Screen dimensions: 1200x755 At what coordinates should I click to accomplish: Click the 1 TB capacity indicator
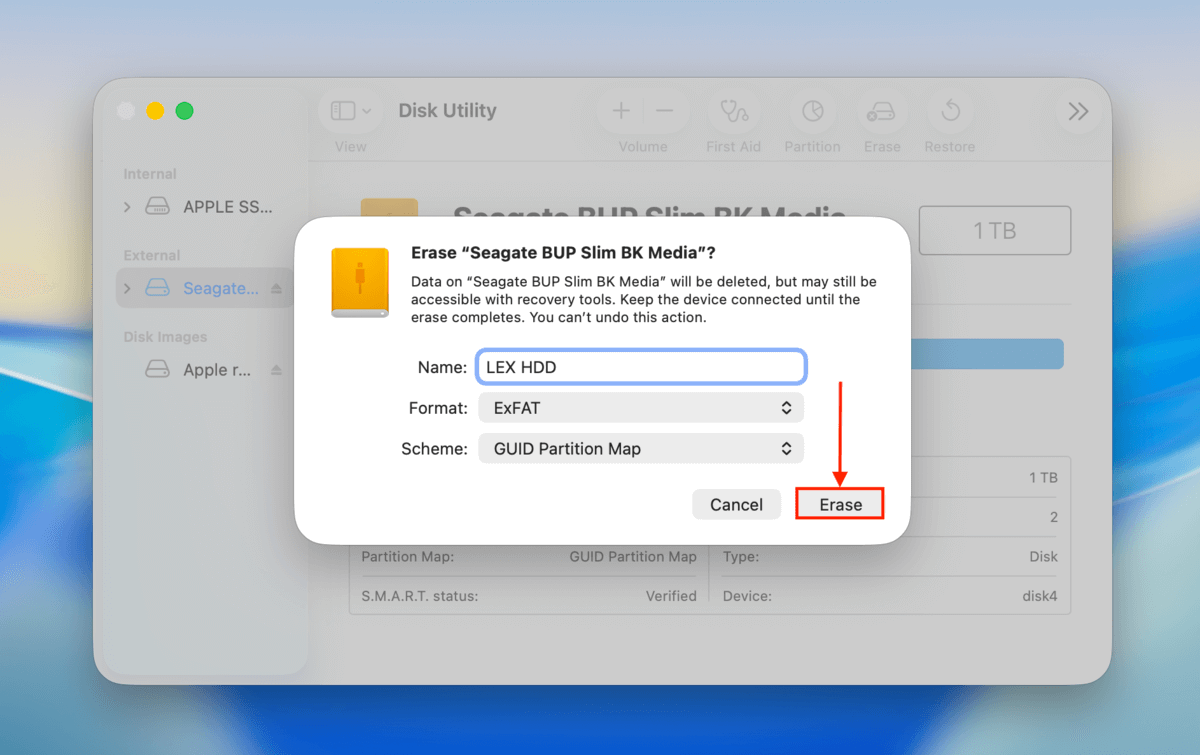[994, 230]
